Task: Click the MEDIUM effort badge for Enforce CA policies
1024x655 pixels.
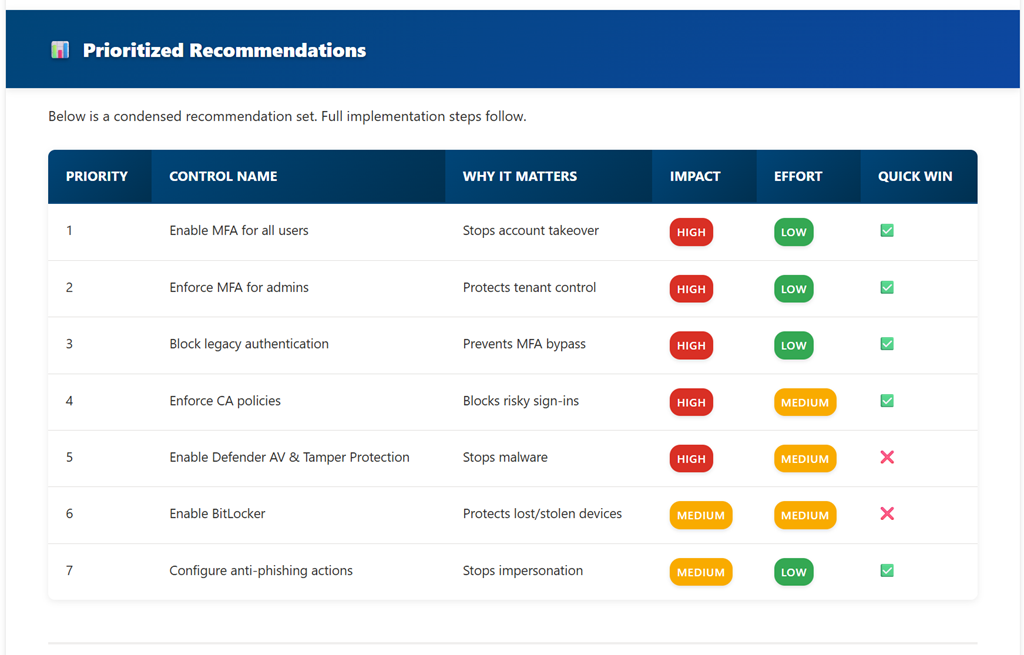Action: point(805,402)
